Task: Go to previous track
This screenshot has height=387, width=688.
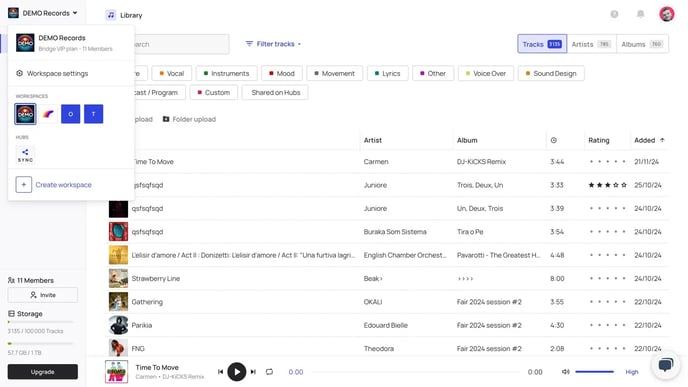Action: click(x=220, y=372)
